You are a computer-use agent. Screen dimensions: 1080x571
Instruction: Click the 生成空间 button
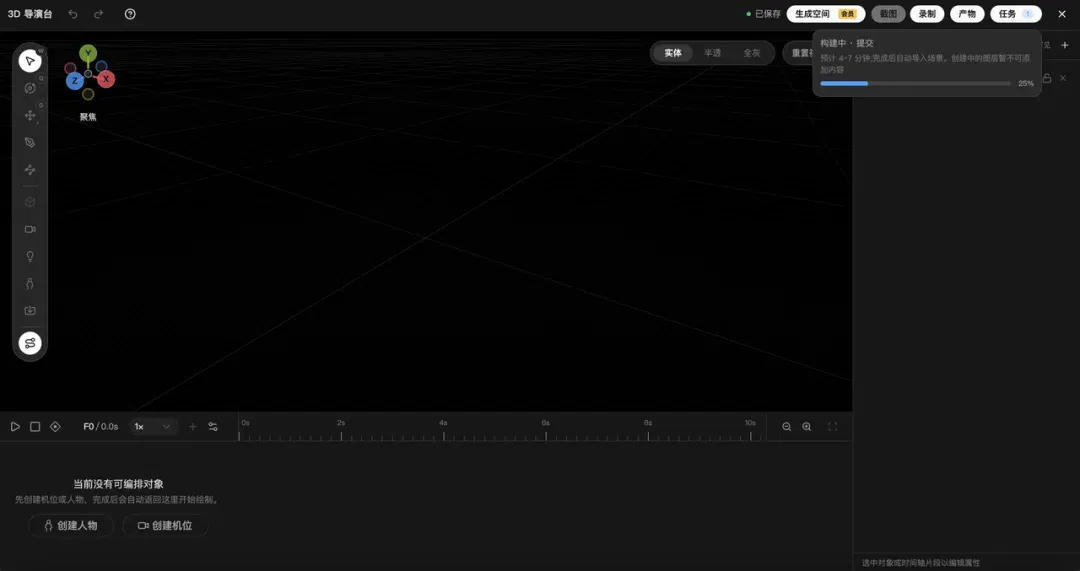pos(826,14)
